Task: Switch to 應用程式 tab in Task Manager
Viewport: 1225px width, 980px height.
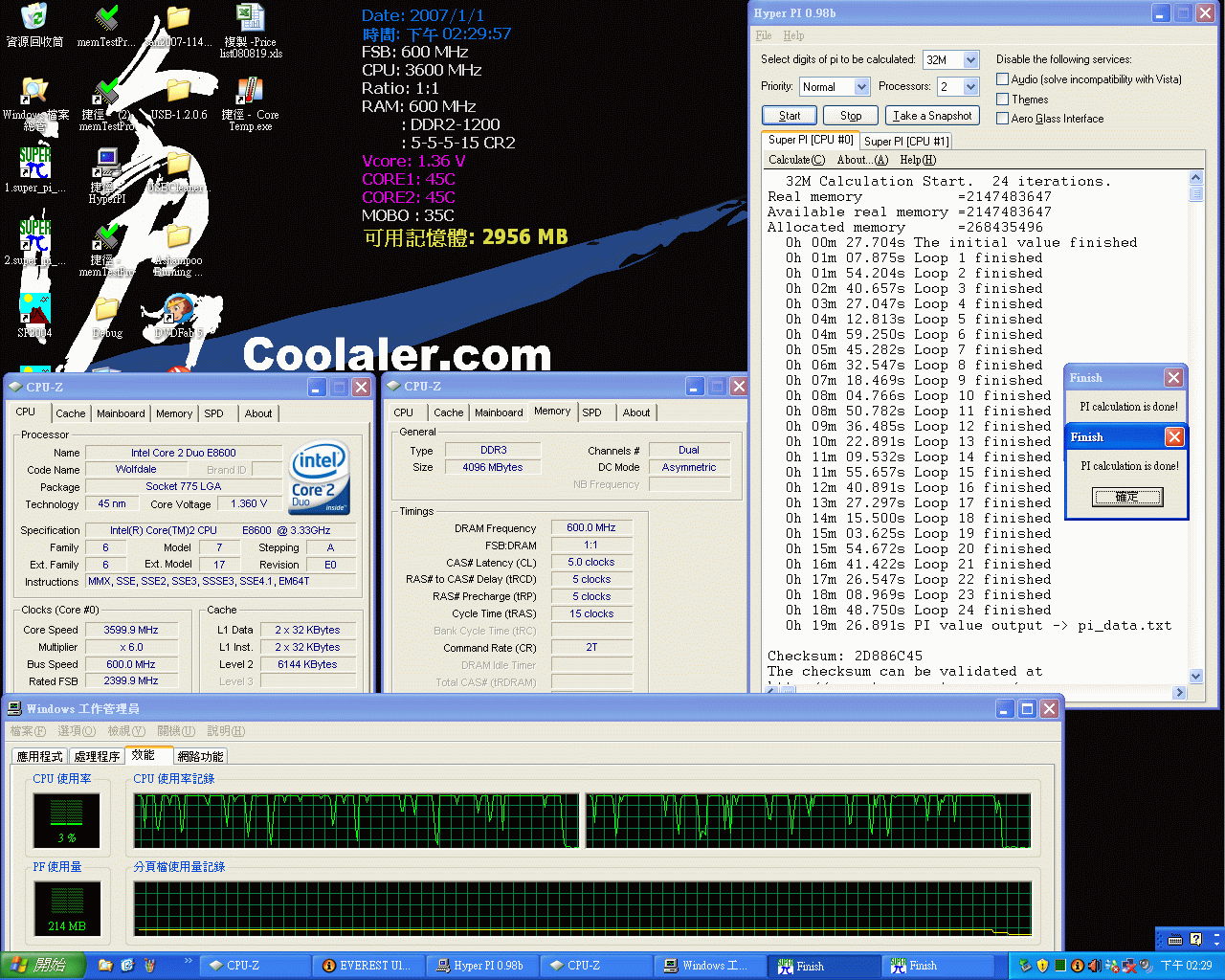Action: pyautogui.click(x=39, y=757)
